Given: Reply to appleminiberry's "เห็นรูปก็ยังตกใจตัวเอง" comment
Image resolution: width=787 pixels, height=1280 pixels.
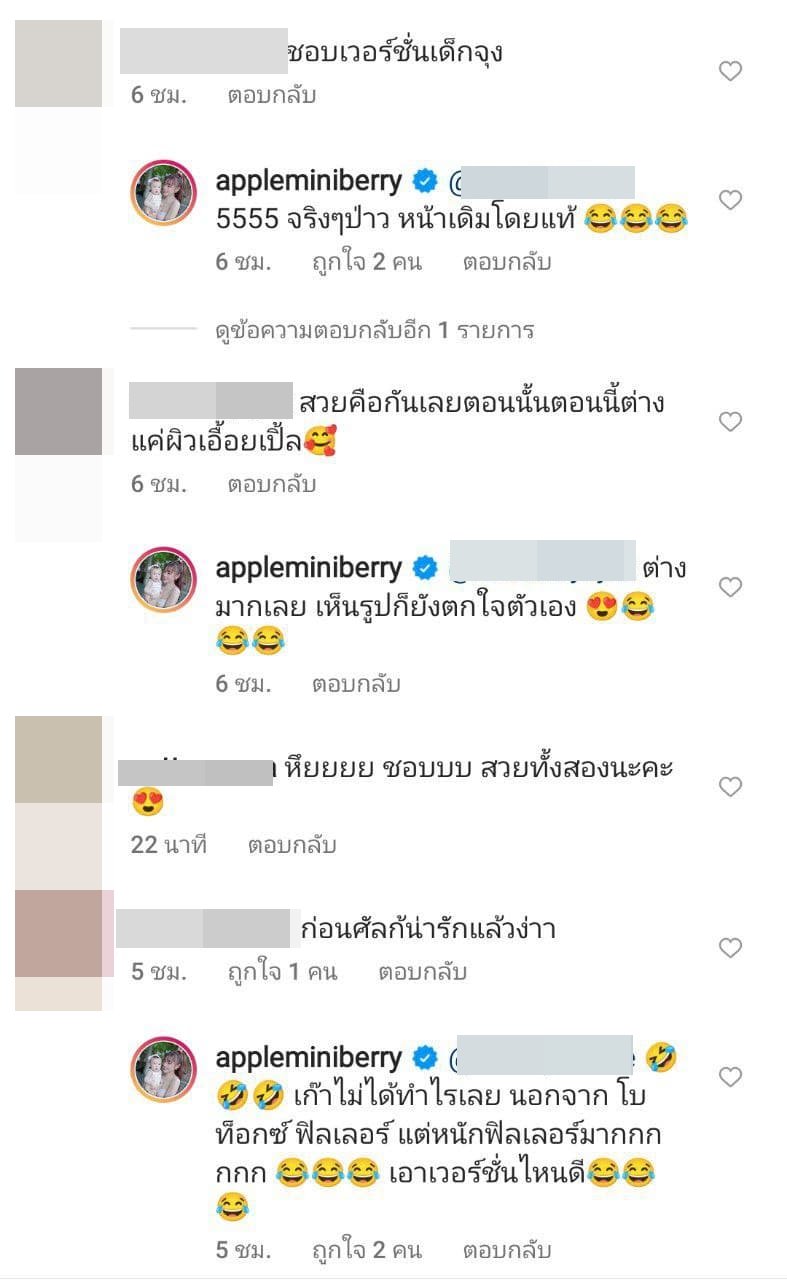Looking at the screenshot, I should point(356,684).
